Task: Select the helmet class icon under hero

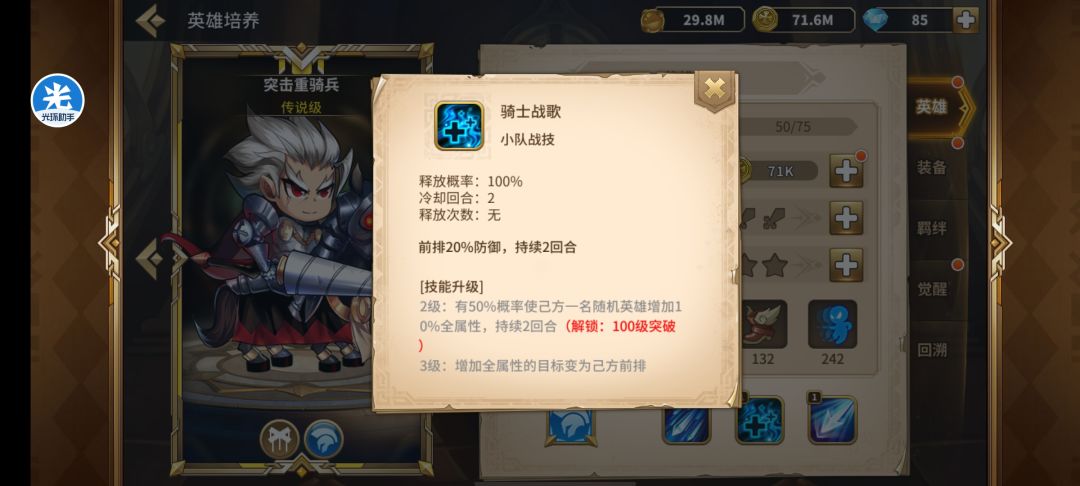Action: pos(324,439)
